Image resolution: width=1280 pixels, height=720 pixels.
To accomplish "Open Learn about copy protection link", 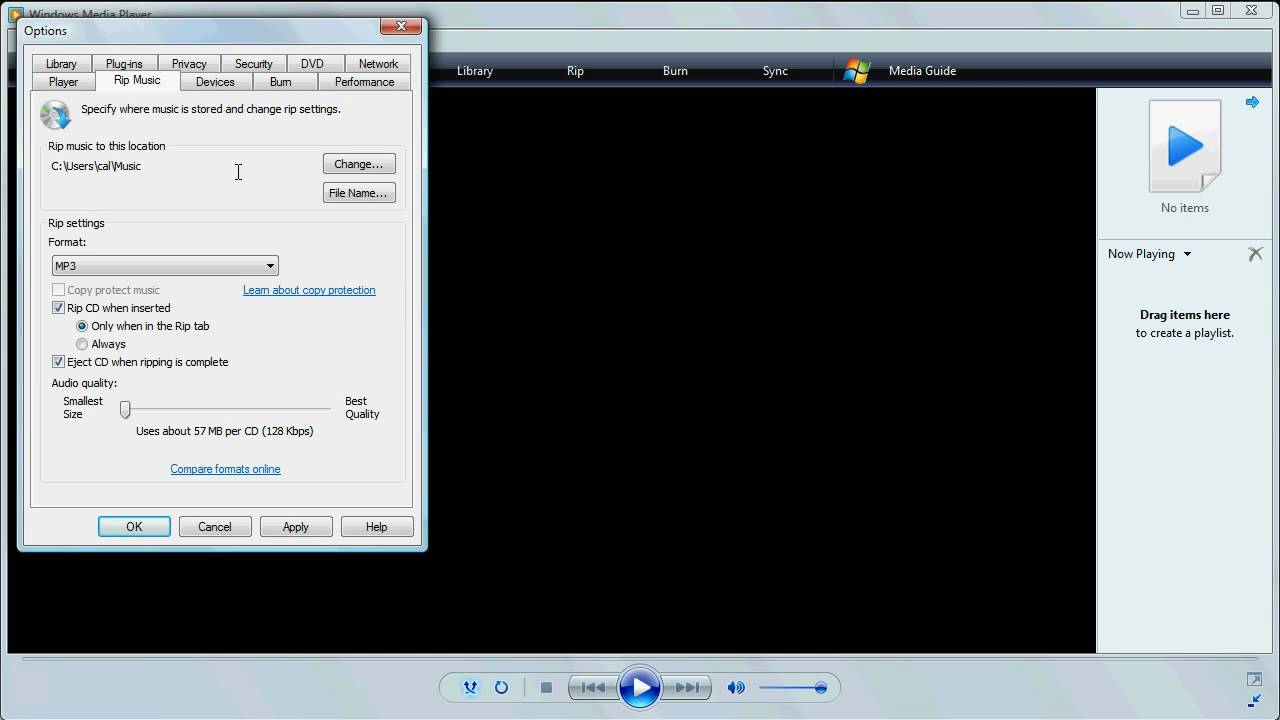I will (309, 290).
